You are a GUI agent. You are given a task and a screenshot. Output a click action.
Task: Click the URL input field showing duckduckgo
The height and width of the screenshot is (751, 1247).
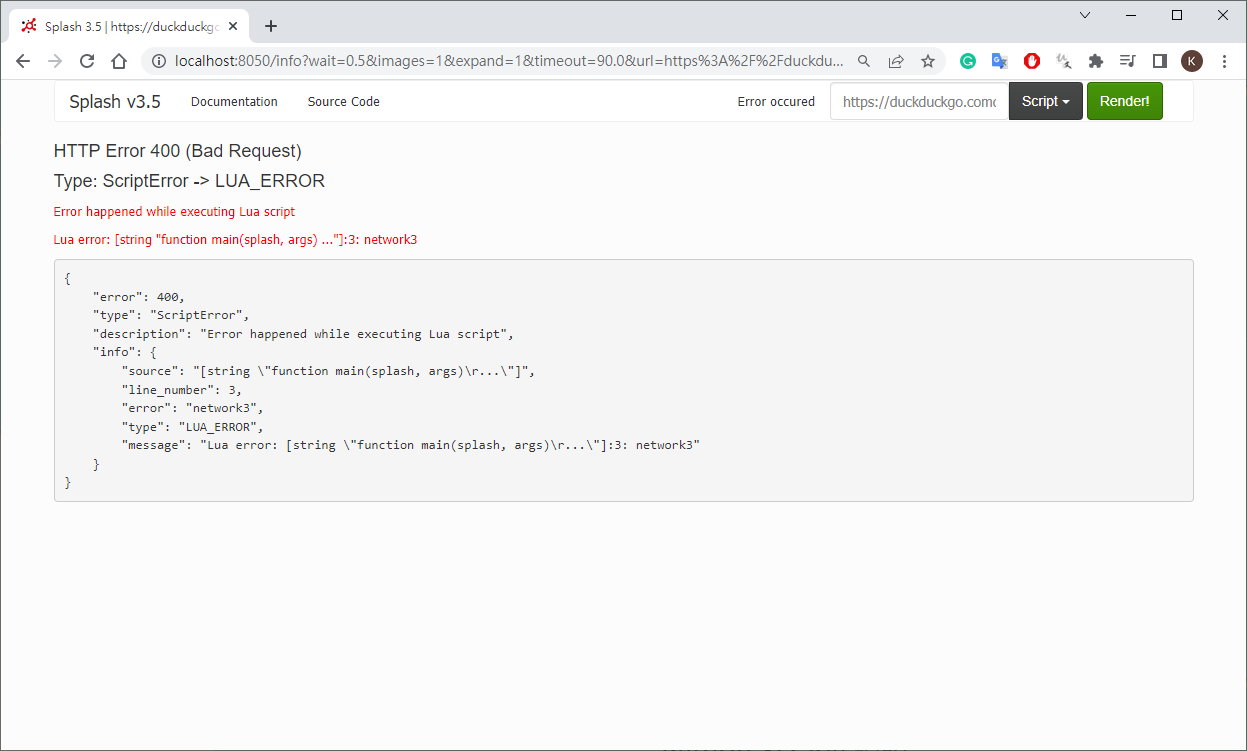[919, 101]
